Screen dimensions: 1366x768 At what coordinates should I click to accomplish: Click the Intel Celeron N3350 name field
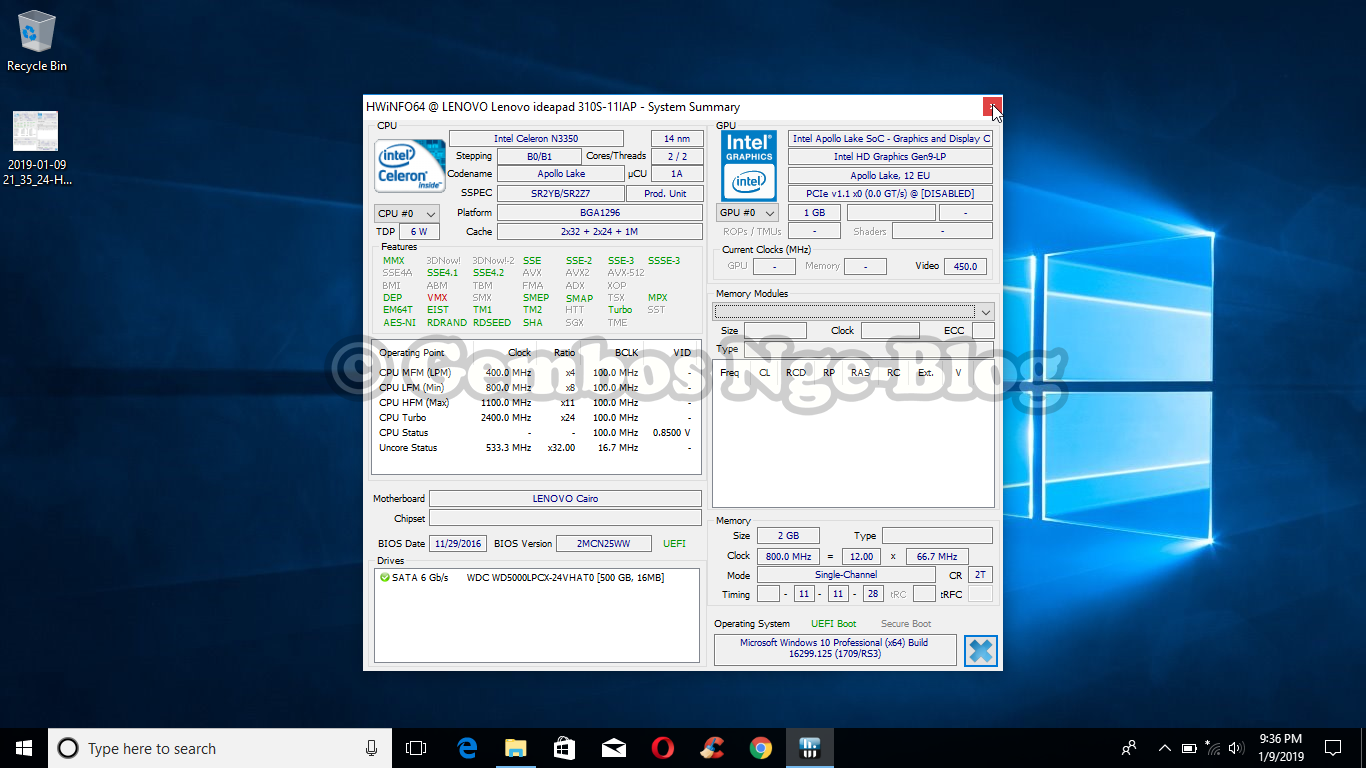point(536,139)
